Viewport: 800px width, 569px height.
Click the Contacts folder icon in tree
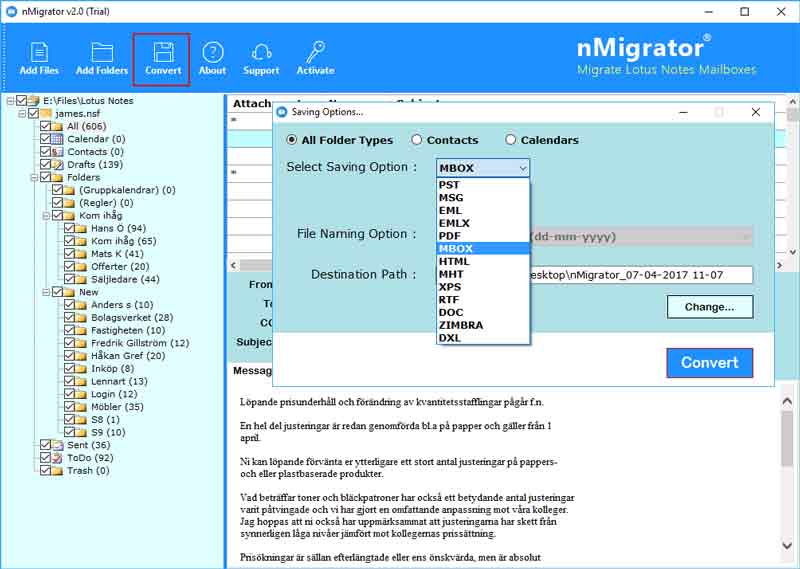click(x=57, y=152)
